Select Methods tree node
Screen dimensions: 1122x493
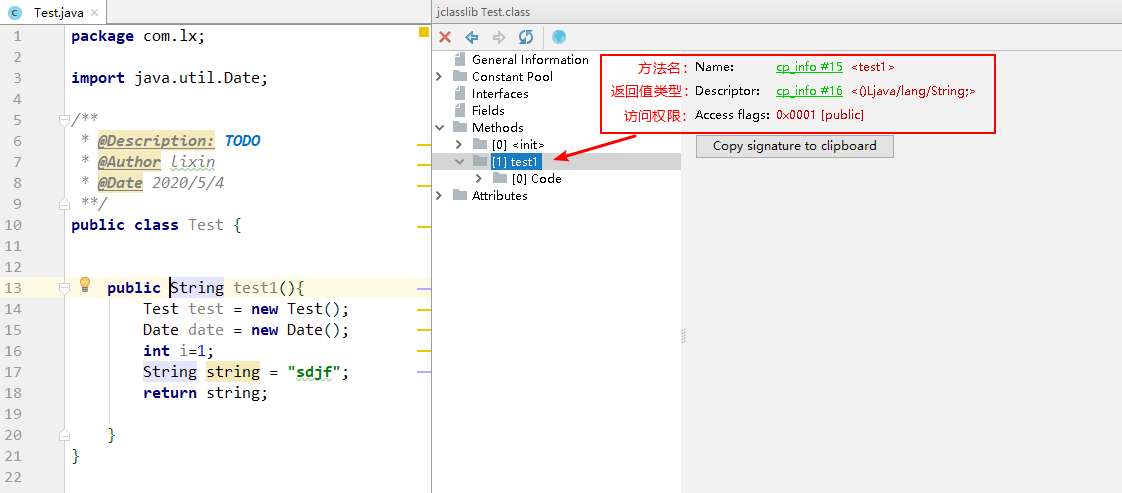point(497,127)
